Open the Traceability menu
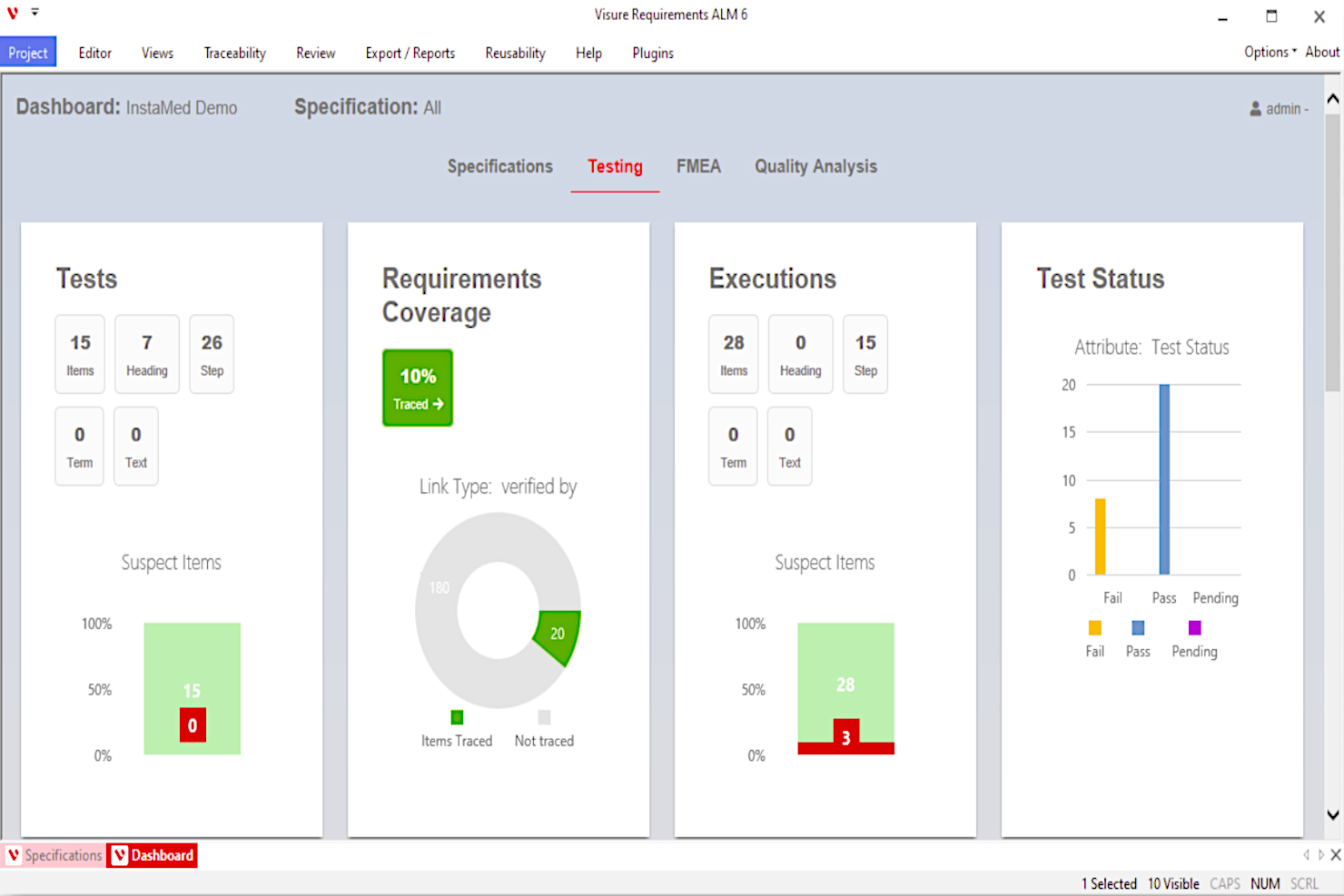This screenshot has width=1344, height=896. (x=234, y=53)
